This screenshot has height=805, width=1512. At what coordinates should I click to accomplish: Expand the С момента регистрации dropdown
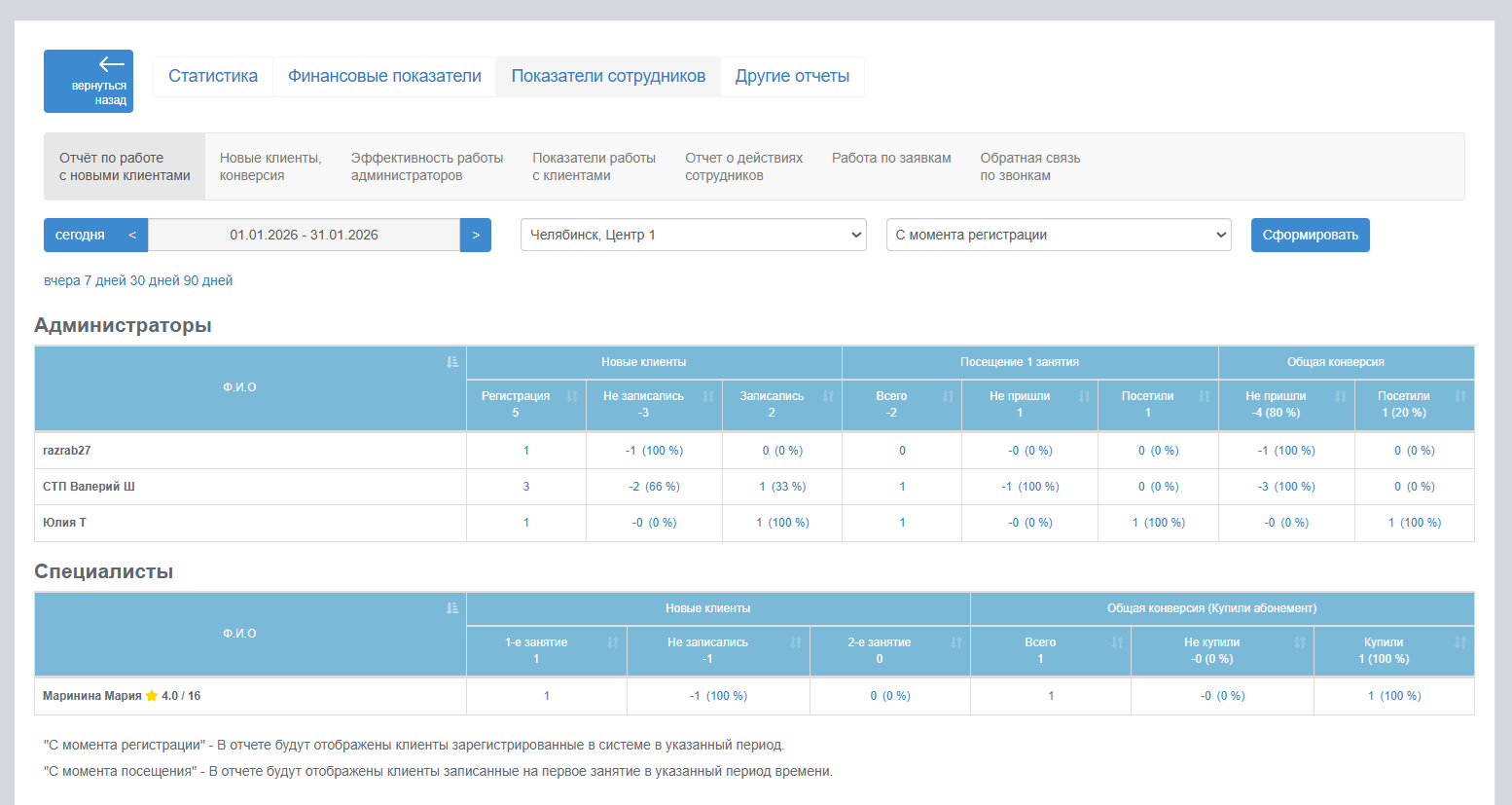1059,235
